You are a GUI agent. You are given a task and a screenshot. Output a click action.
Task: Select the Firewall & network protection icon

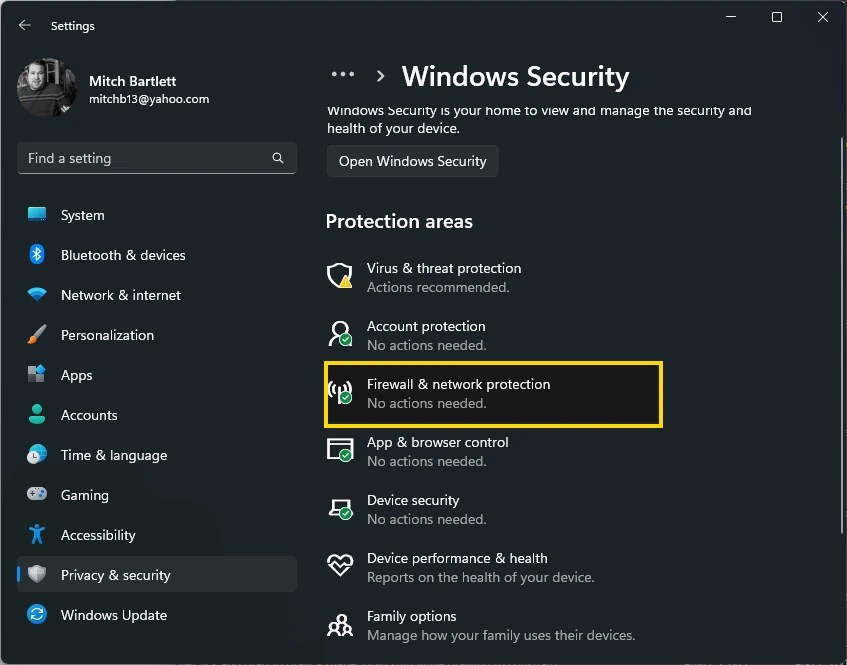(x=340, y=393)
